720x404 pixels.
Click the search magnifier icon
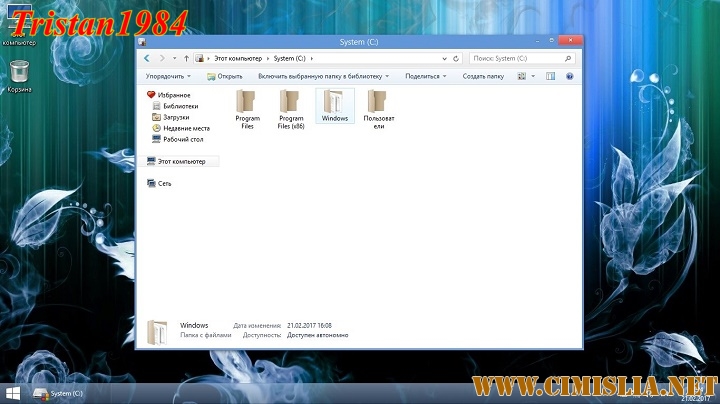coord(568,58)
